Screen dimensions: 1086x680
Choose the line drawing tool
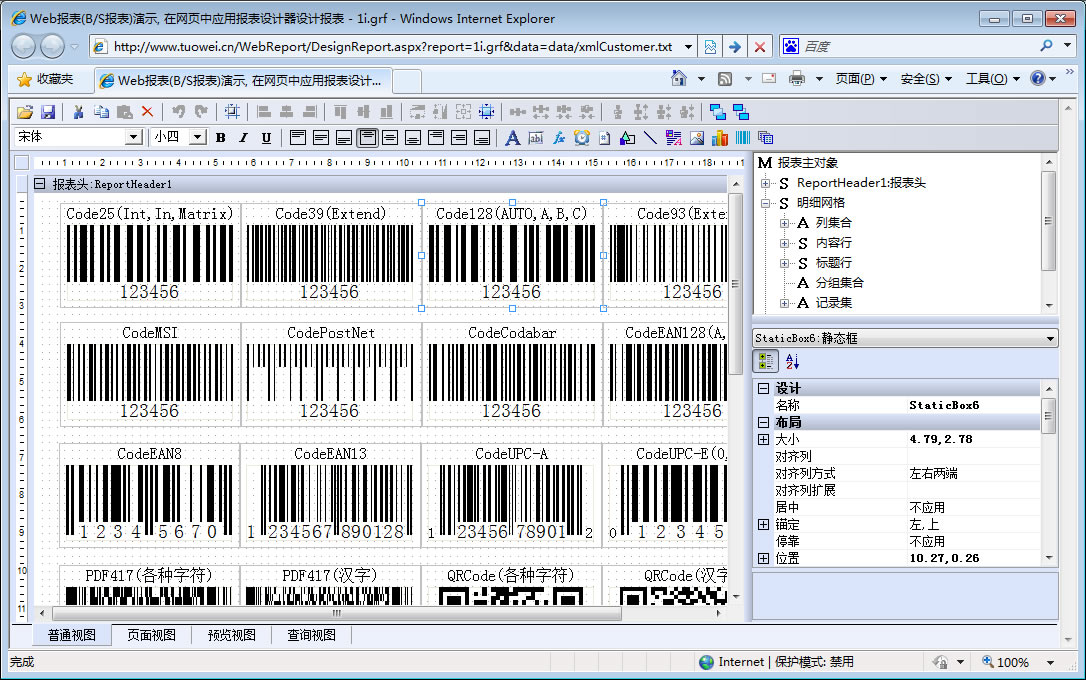[x=650, y=138]
